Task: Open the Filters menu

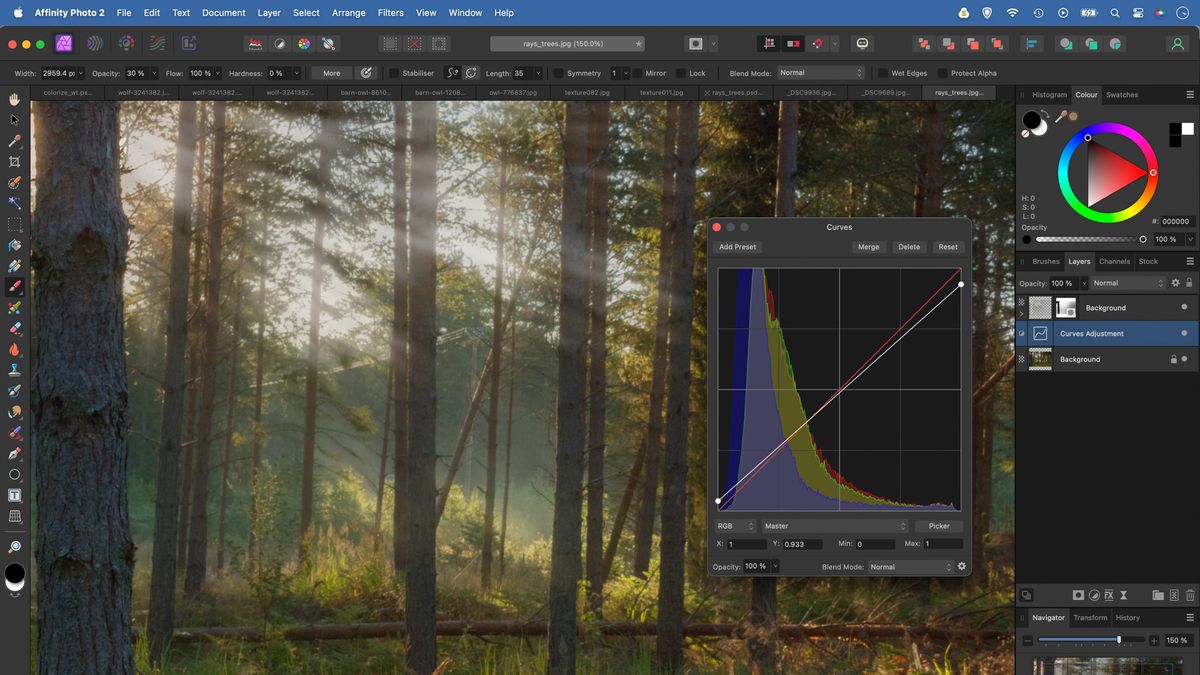Action: click(390, 13)
